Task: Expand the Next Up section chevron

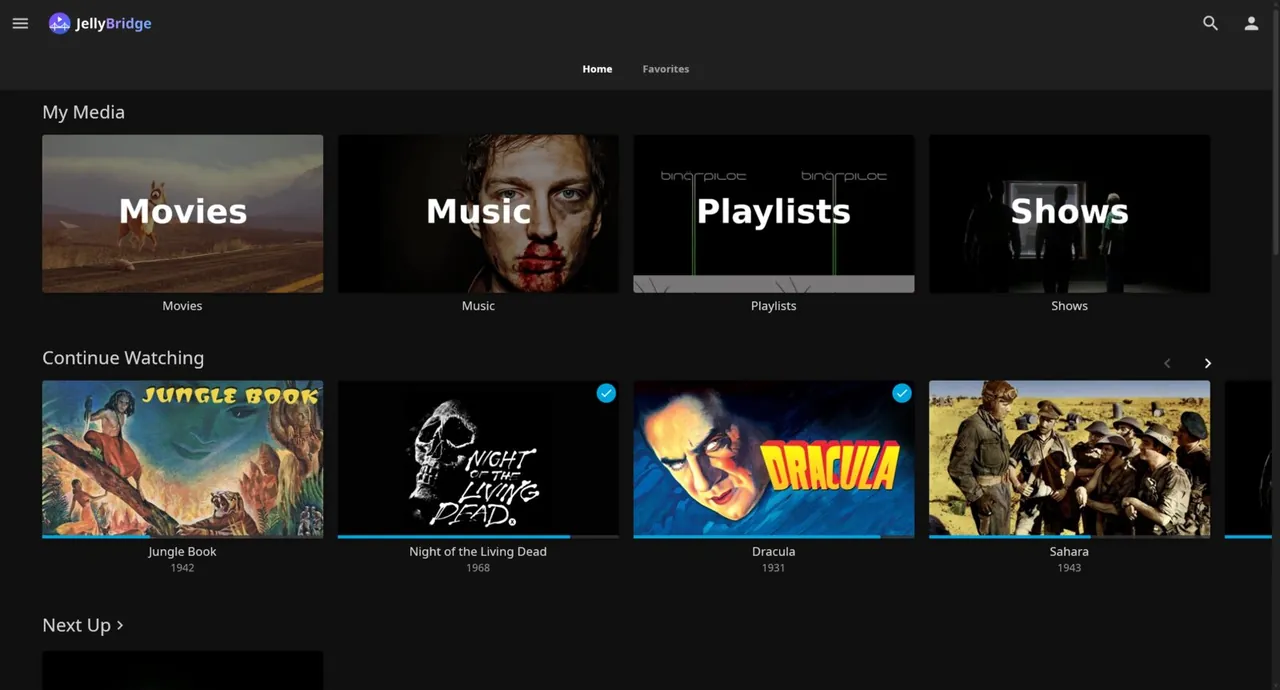Action: [x=120, y=625]
